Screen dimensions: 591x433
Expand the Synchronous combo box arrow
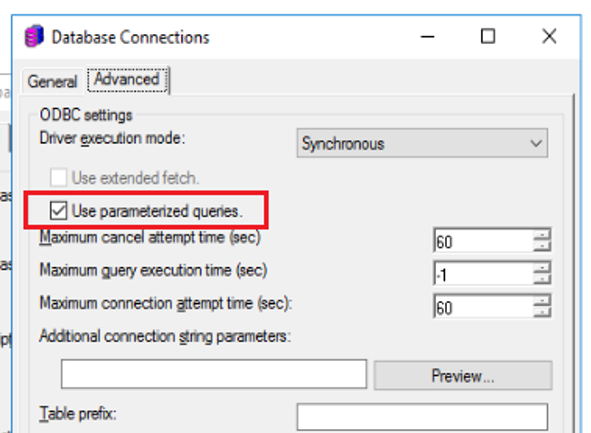tap(536, 144)
